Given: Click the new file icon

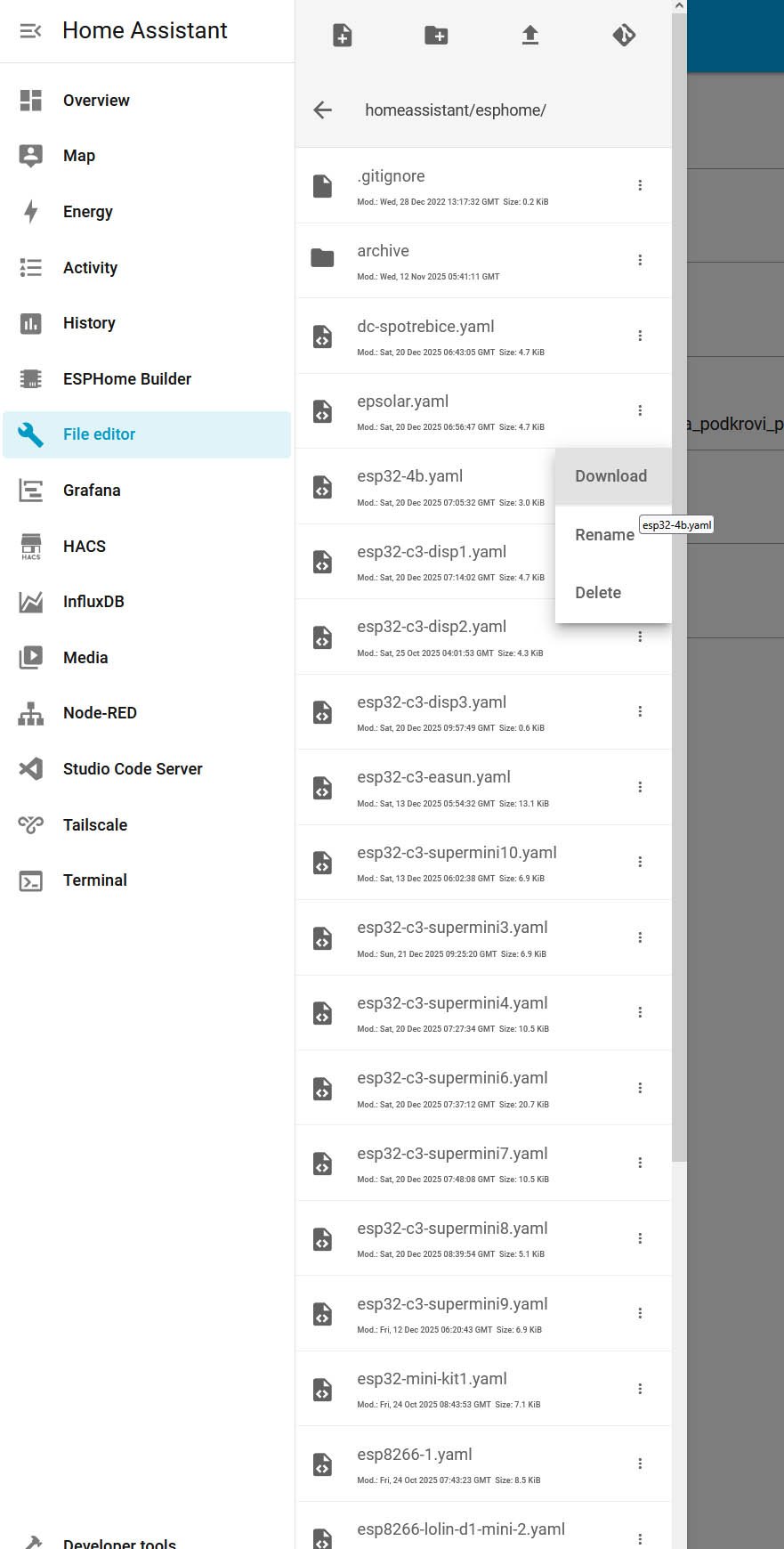Looking at the screenshot, I should coord(343,36).
